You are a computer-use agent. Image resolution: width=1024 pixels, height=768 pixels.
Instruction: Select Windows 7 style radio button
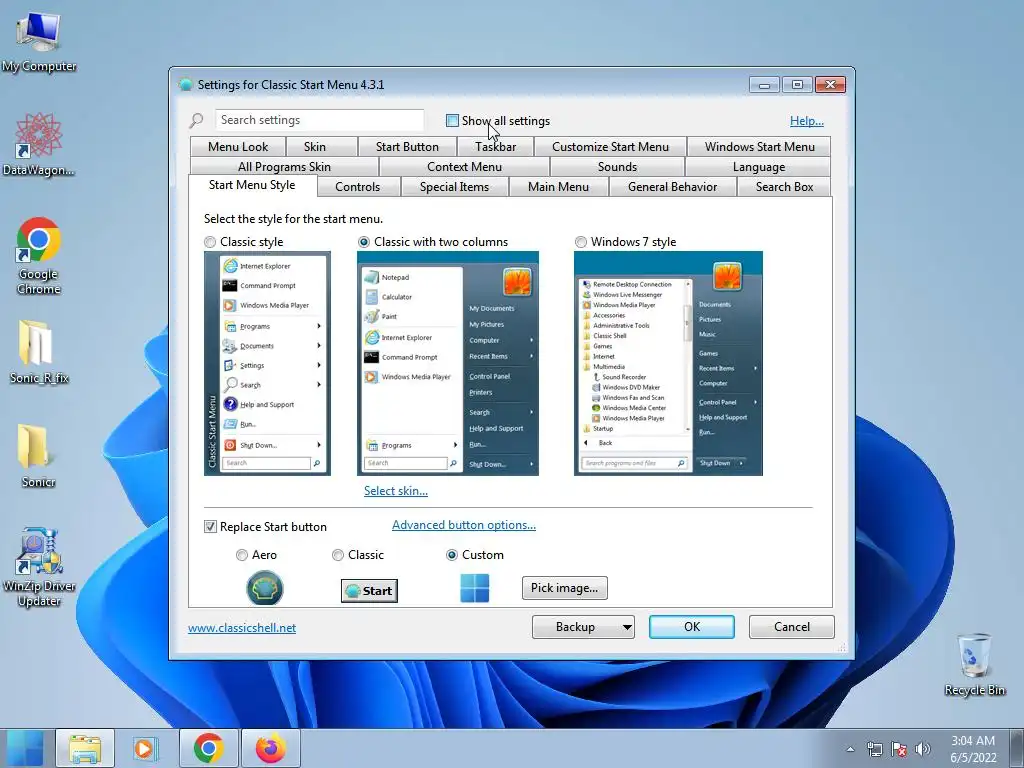click(581, 242)
